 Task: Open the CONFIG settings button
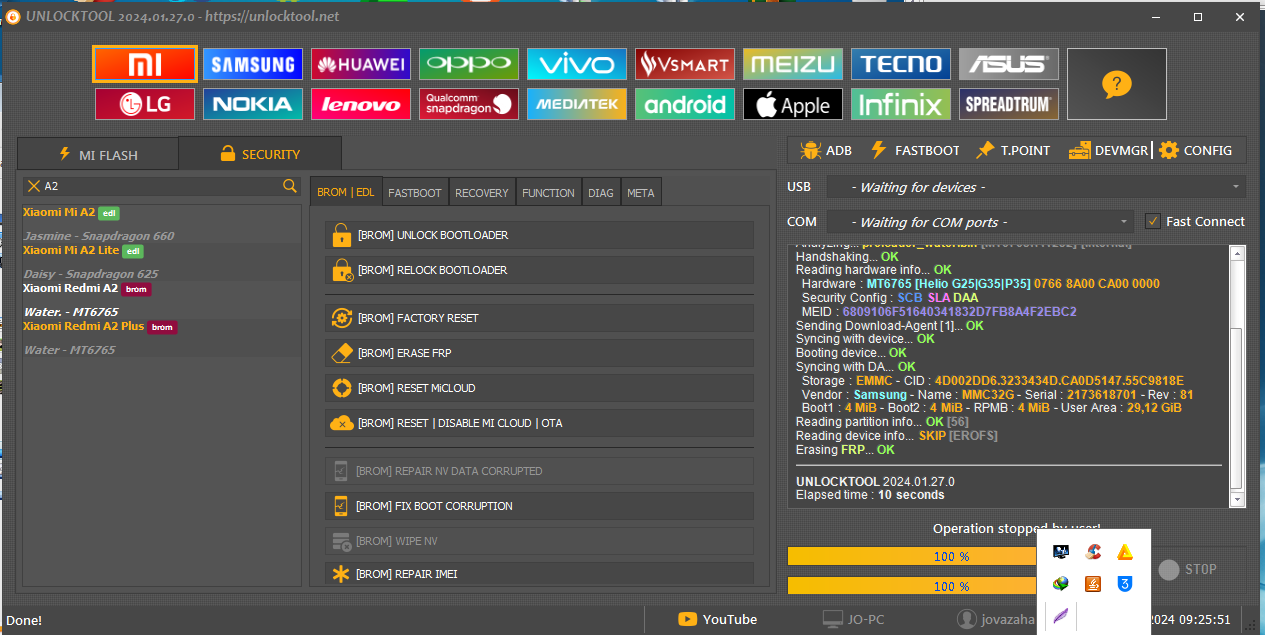click(x=1196, y=150)
